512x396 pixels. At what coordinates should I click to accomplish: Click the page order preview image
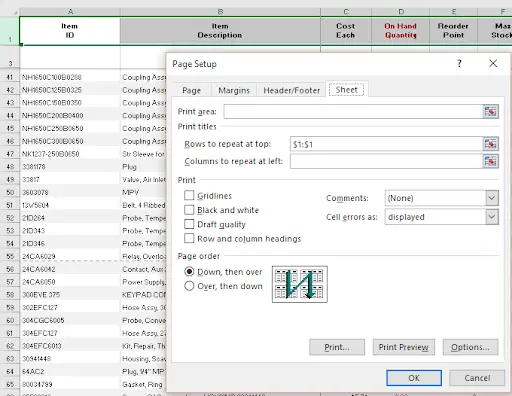click(300, 284)
